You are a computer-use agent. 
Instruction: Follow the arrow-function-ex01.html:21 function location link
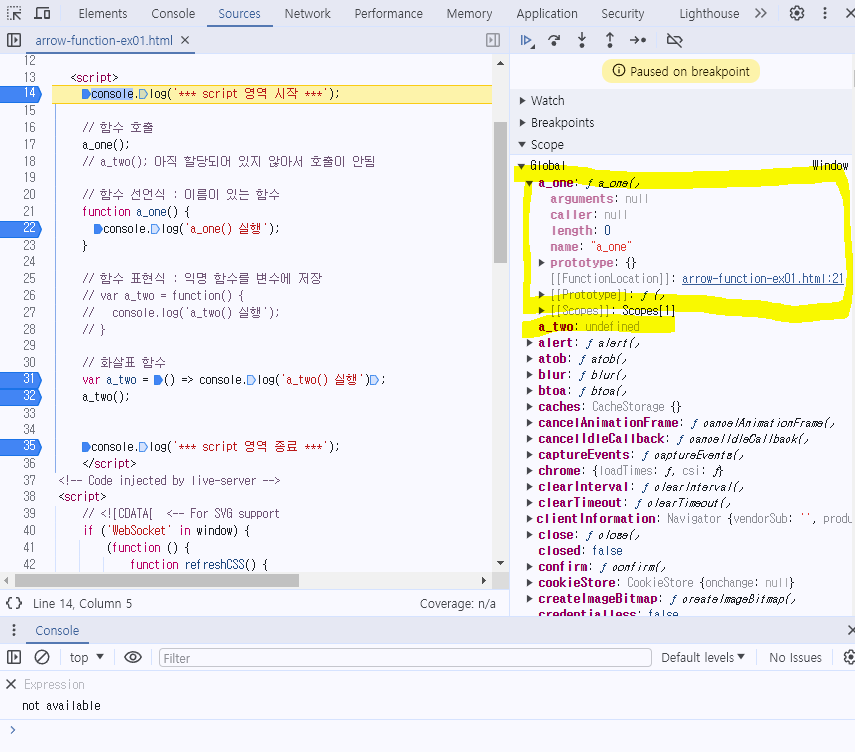click(x=762, y=279)
